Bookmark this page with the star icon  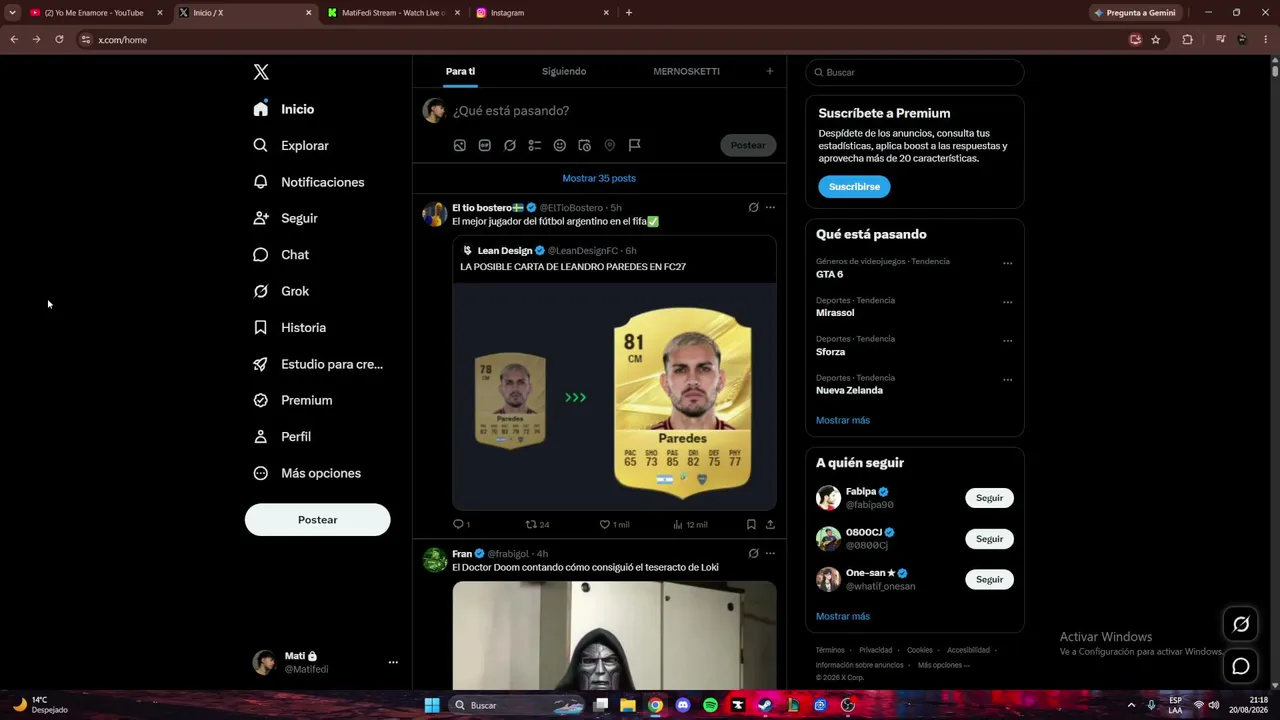(x=1156, y=40)
